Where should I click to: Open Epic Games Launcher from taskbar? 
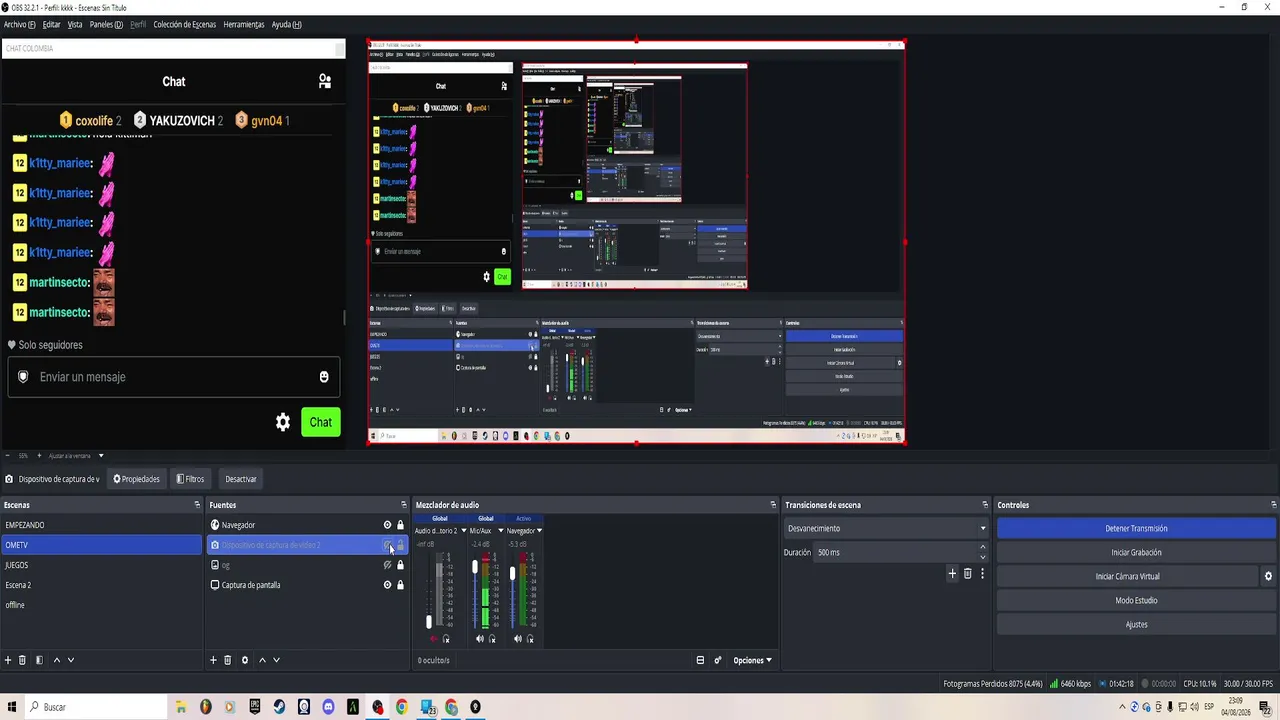[x=255, y=707]
